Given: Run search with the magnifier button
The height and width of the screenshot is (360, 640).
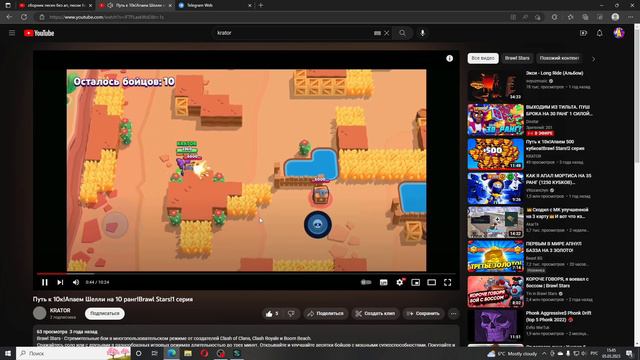Looking at the screenshot, I should [x=402, y=33].
